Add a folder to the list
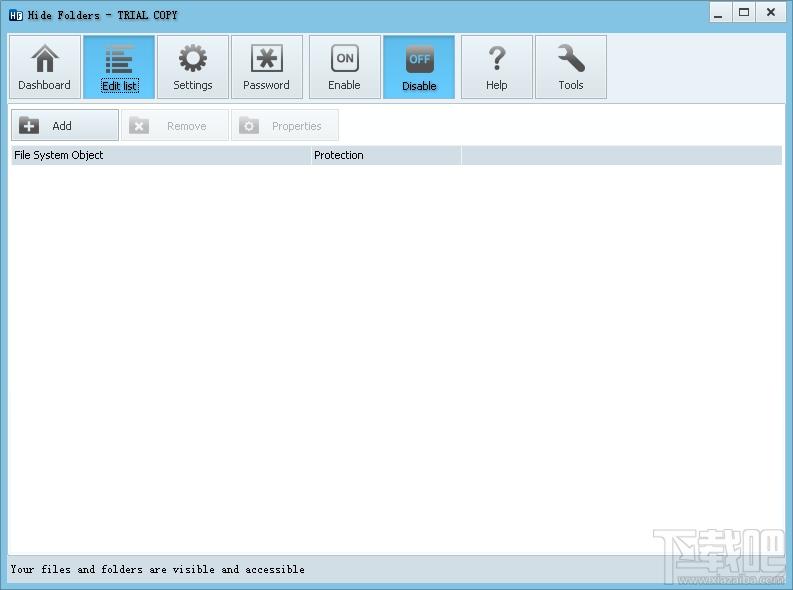793x590 pixels. pyautogui.click(x=65, y=125)
